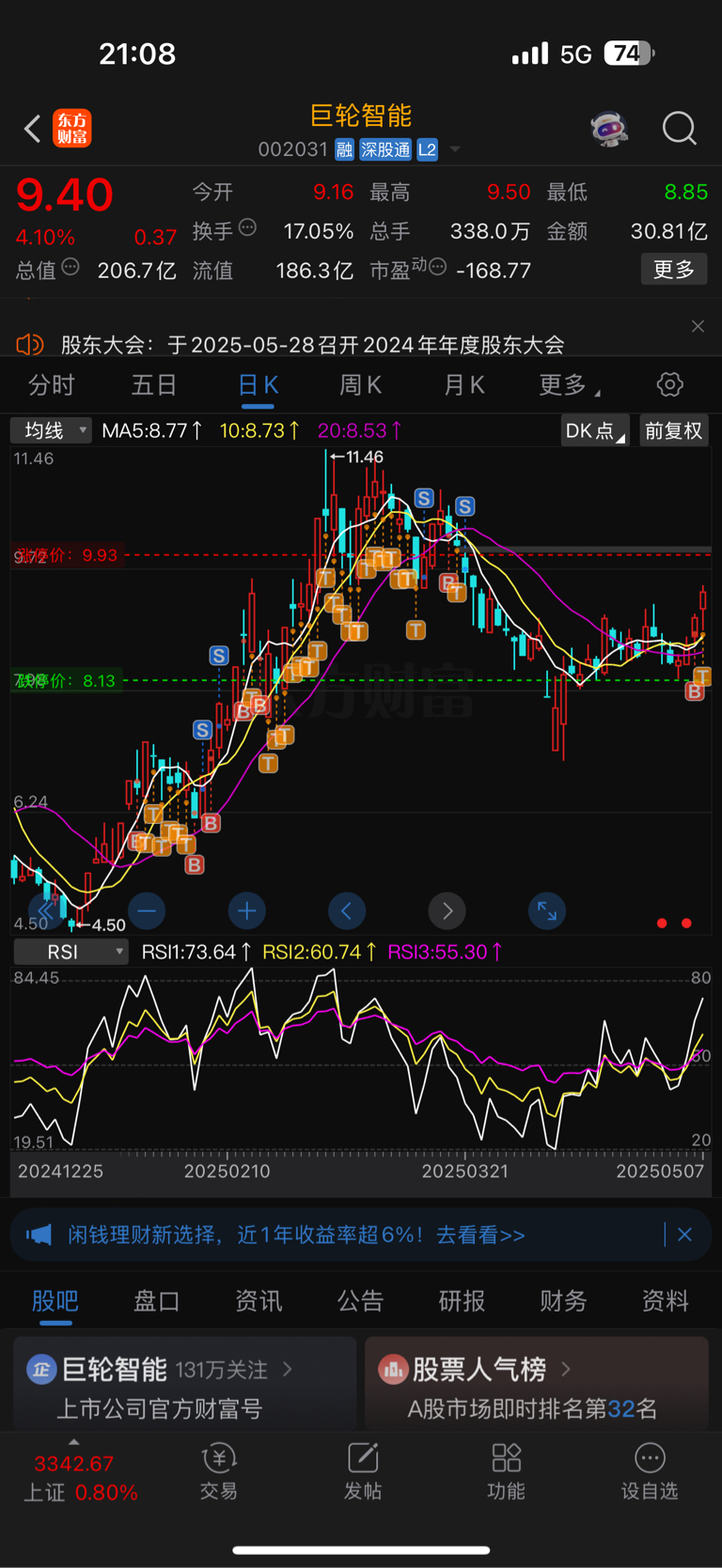Open 股票人气榜 ranking card
722x1568 pixels.
(536, 1385)
